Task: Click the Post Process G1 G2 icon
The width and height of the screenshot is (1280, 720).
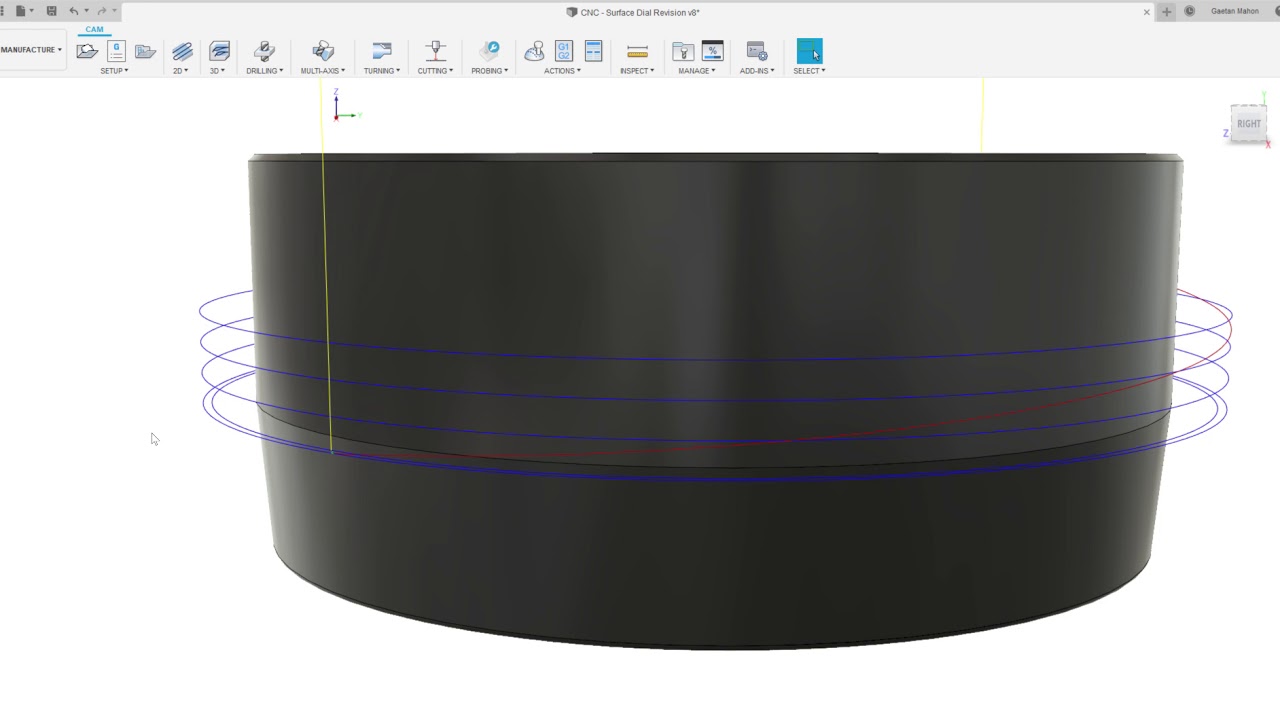Action: pos(564,51)
